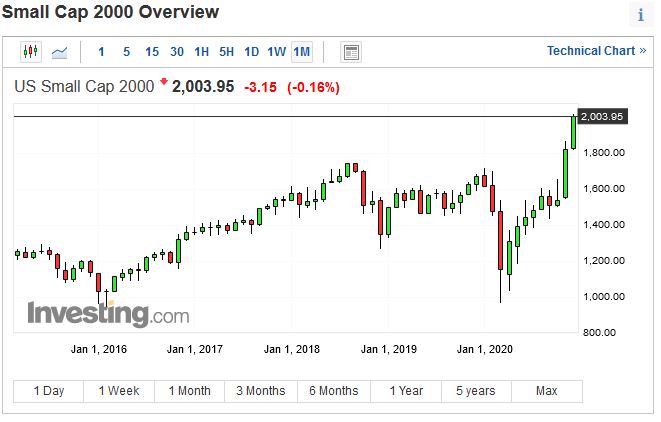Show the 1 Week range
The image size is (661, 422).
point(119,391)
